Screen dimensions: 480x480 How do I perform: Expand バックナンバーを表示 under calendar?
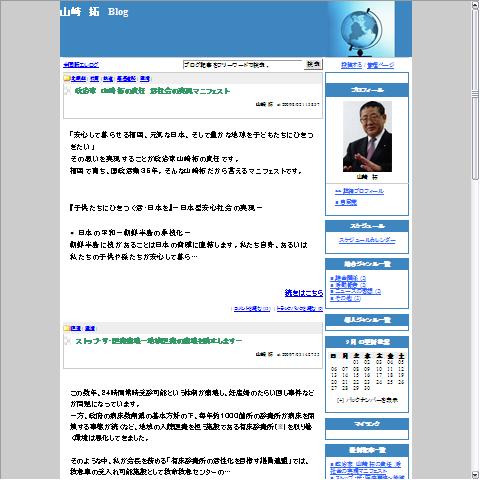(367, 400)
